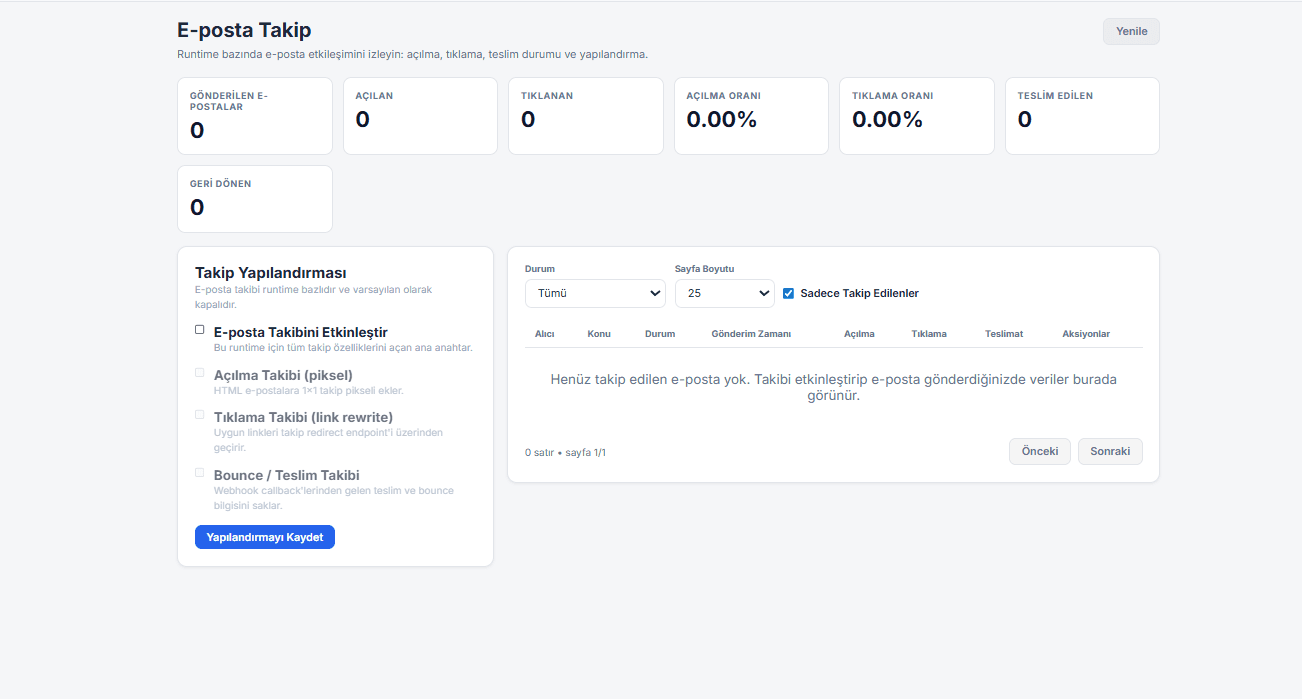Select the Gönderilen E-postalar stat card
The height and width of the screenshot is (699, 1302).
(x=255, y=116)
